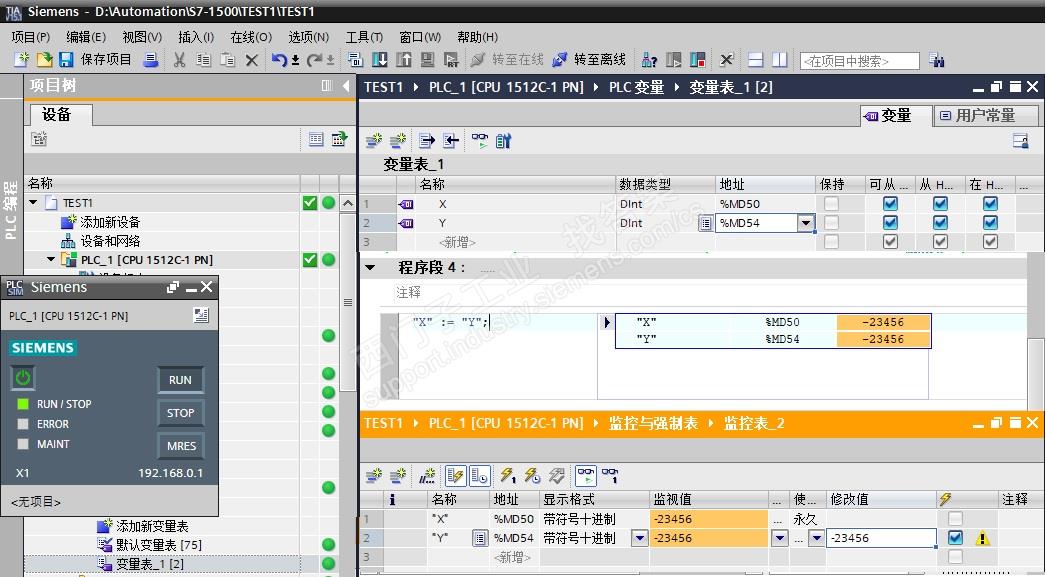Click the accessible devices icon
The image size is (1046, 577).
click(x=649, y=60)
